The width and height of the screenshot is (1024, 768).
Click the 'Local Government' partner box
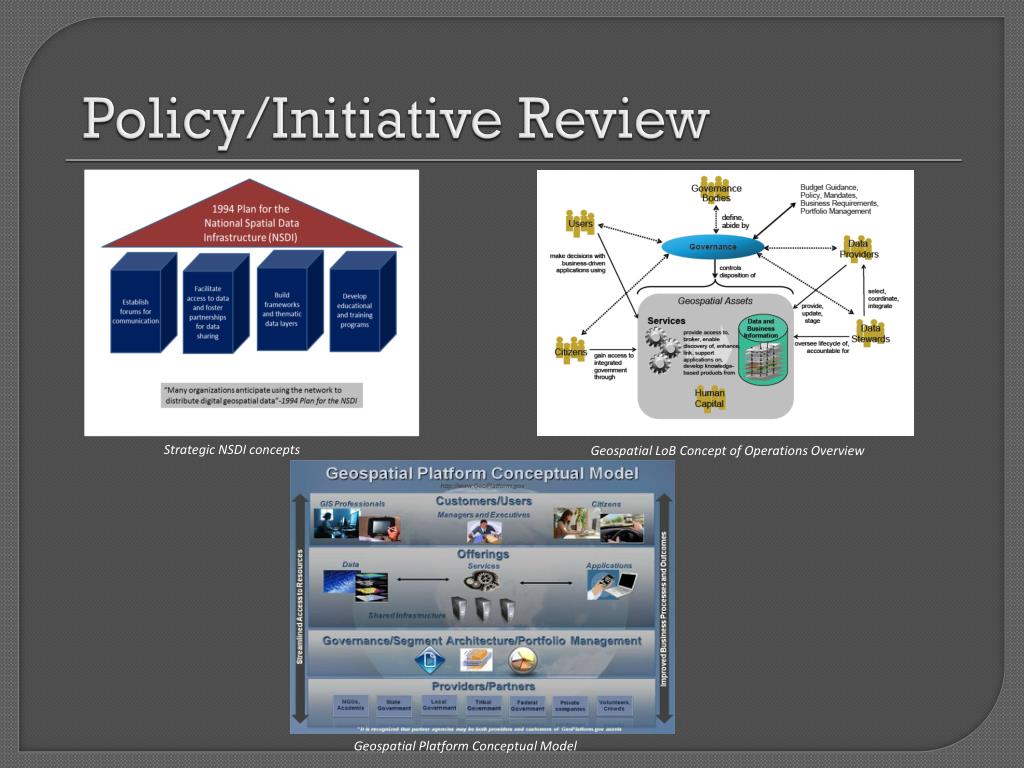tap(439, 705)
